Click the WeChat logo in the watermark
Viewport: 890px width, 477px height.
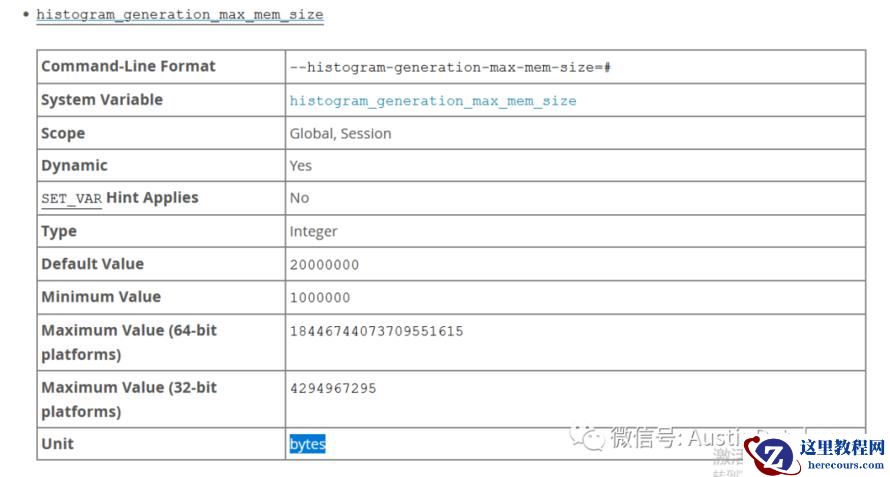click(x=587, y=436)
